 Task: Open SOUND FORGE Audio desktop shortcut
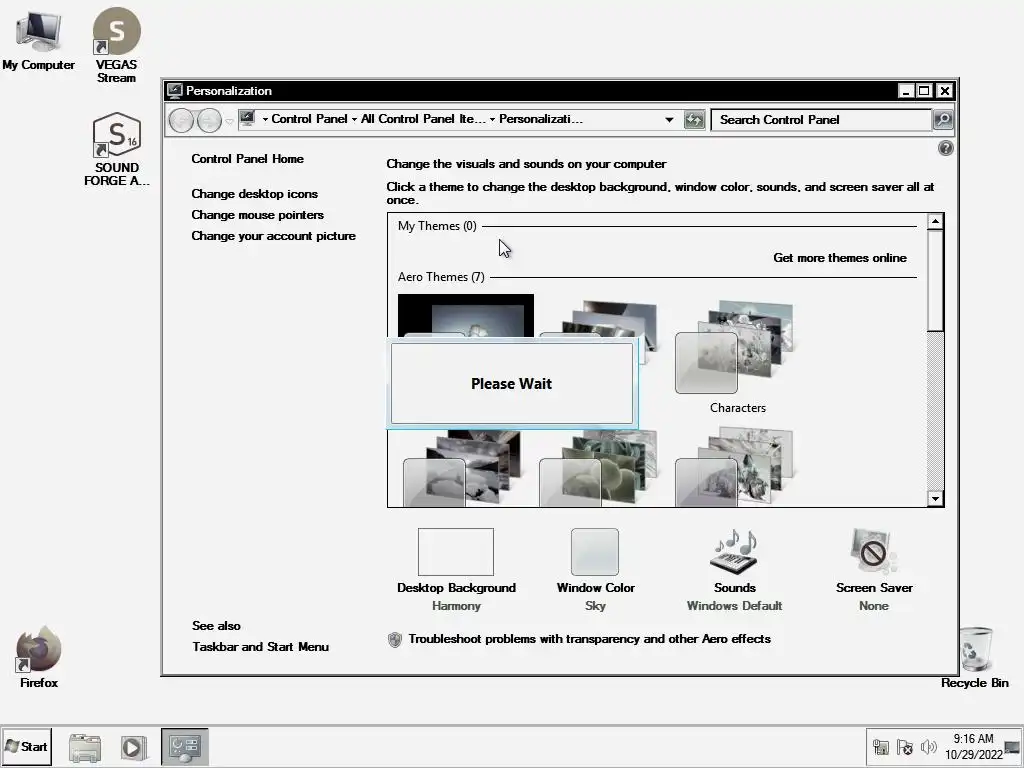click(116, 149)
